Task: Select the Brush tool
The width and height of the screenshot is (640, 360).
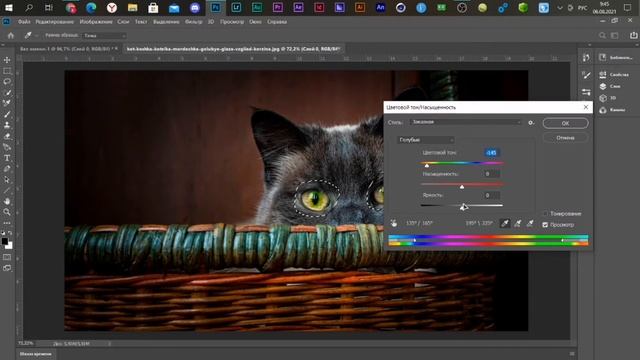Action: (x=7, y=115)
